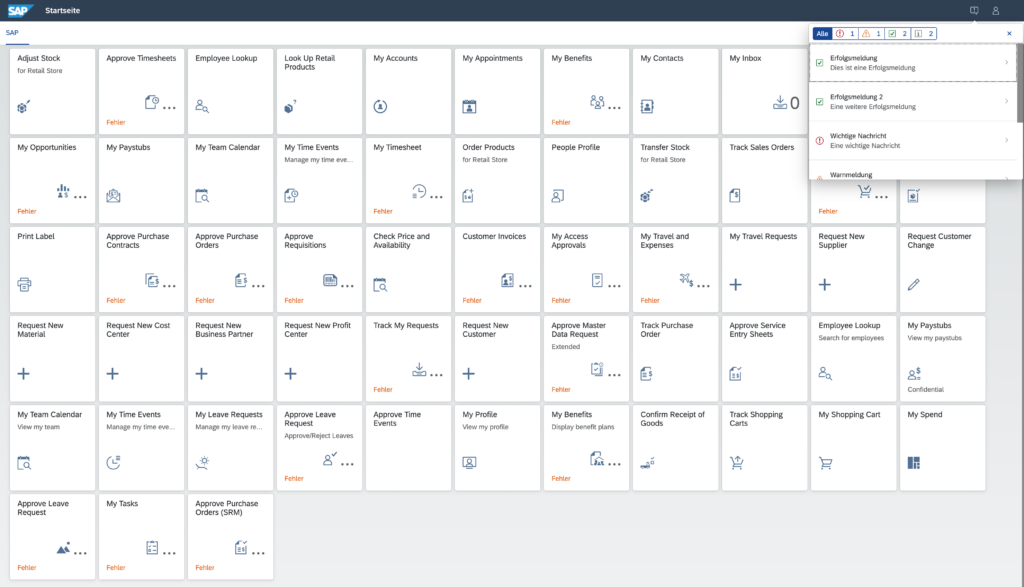Expand the Erfolgsmeldung notification chevron

point(1008,63)
